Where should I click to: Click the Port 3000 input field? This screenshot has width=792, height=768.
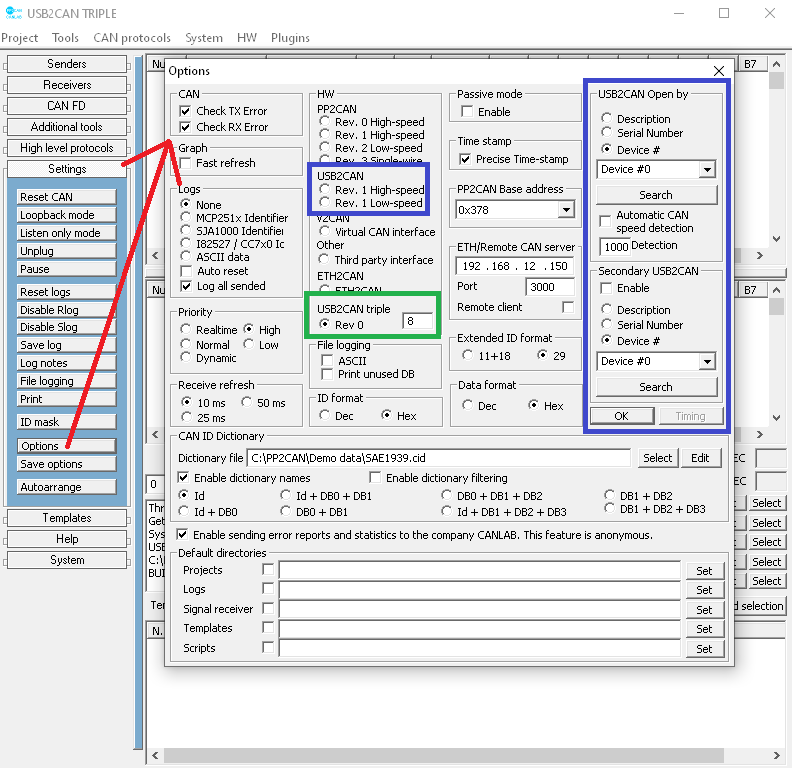(550, 287)
